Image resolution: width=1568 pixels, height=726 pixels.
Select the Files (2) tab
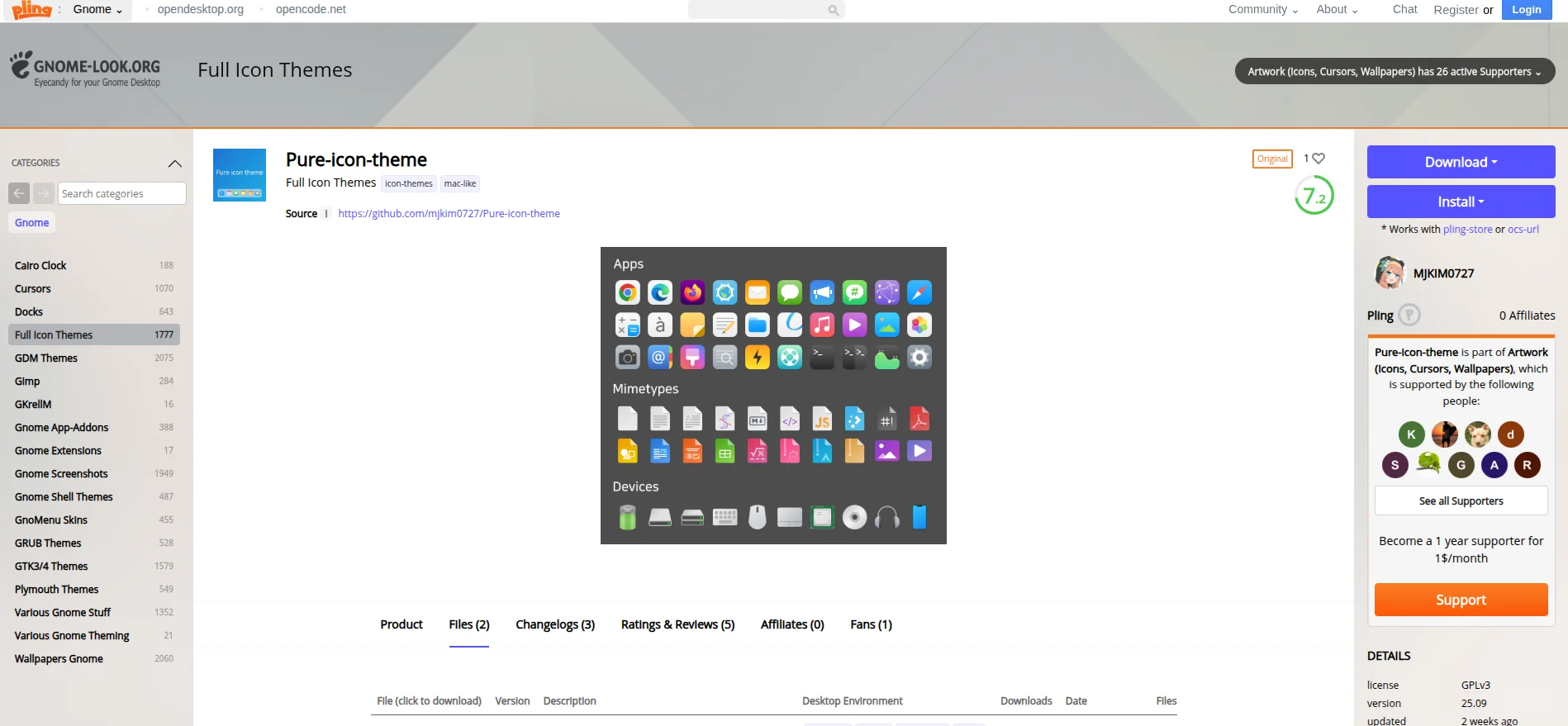tap(469, 624)
